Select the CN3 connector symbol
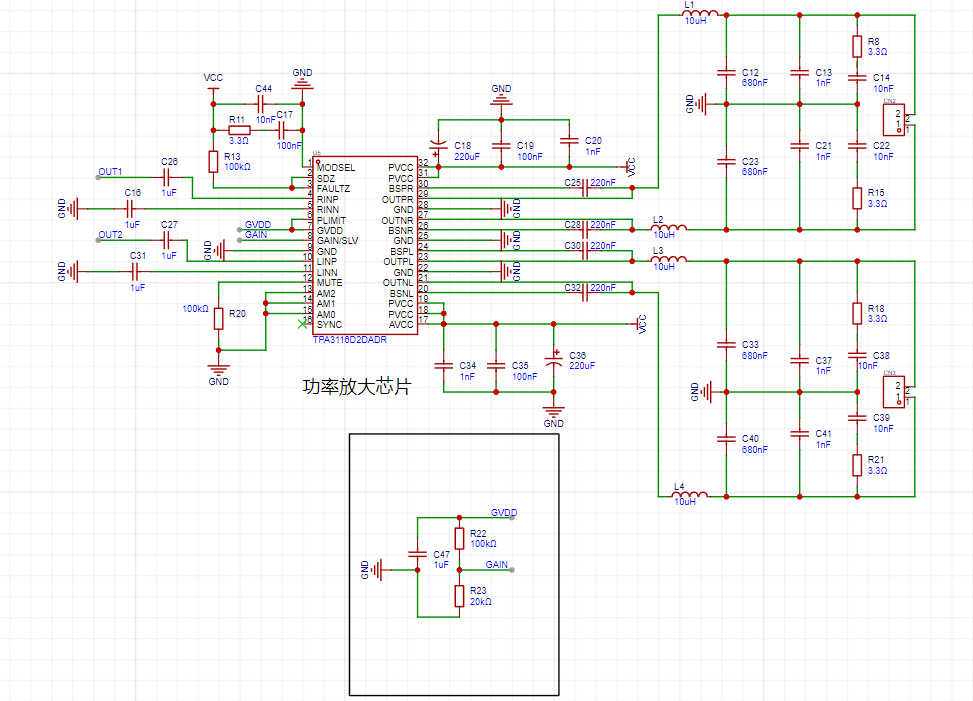This screenshot has width=973, height=701. 899,391
